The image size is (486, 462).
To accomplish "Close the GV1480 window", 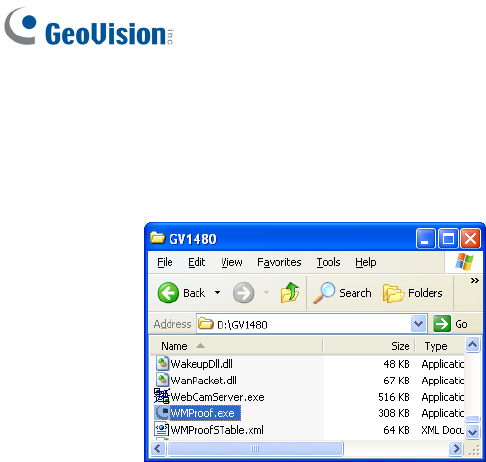I will [x=470, y=239].
